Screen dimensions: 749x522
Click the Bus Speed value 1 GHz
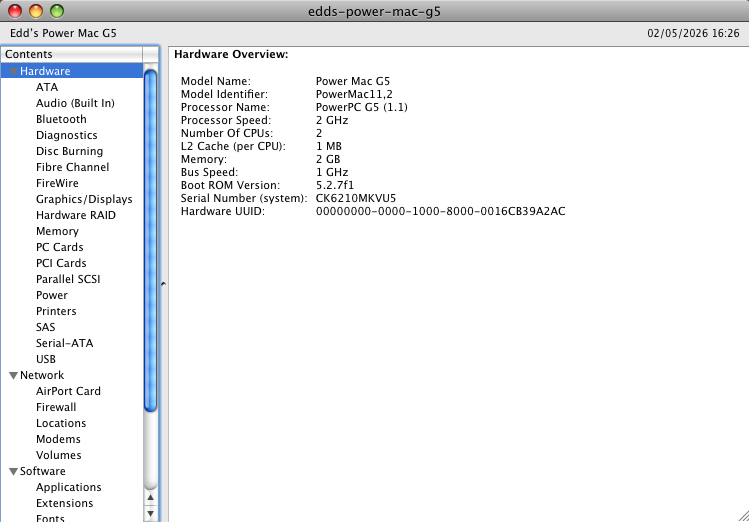coord(332,172)
